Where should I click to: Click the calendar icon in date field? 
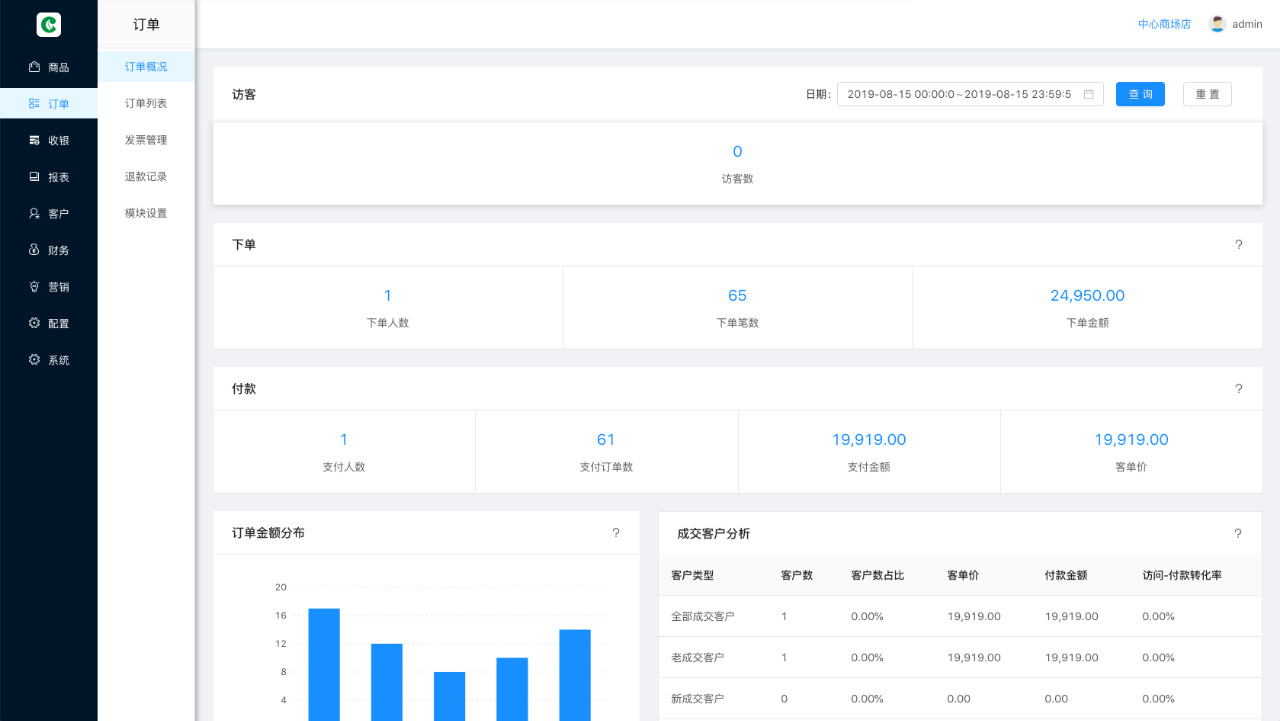tap(1087, 94)
